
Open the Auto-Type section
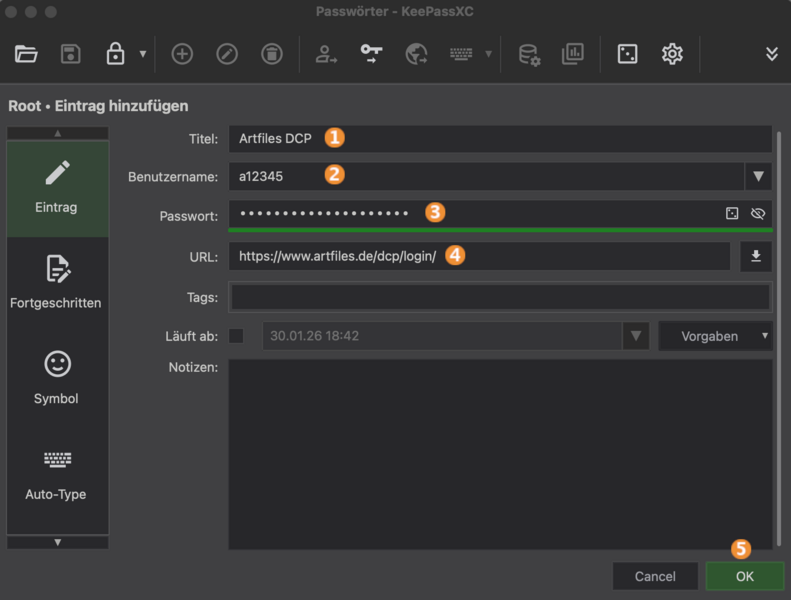(x=57, y=474)
